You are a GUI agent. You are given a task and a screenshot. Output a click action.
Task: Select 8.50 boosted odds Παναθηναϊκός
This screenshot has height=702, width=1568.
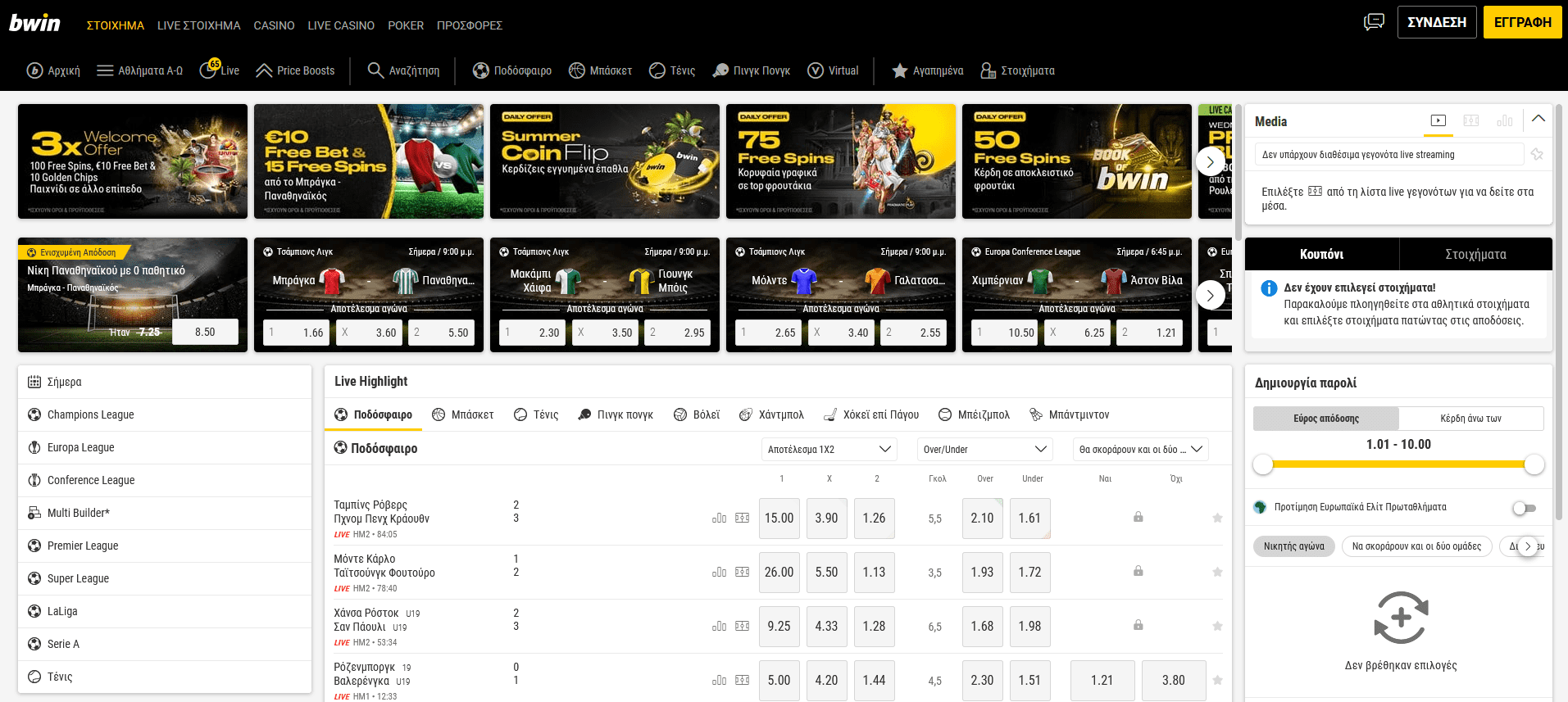[x=205, y=332]
